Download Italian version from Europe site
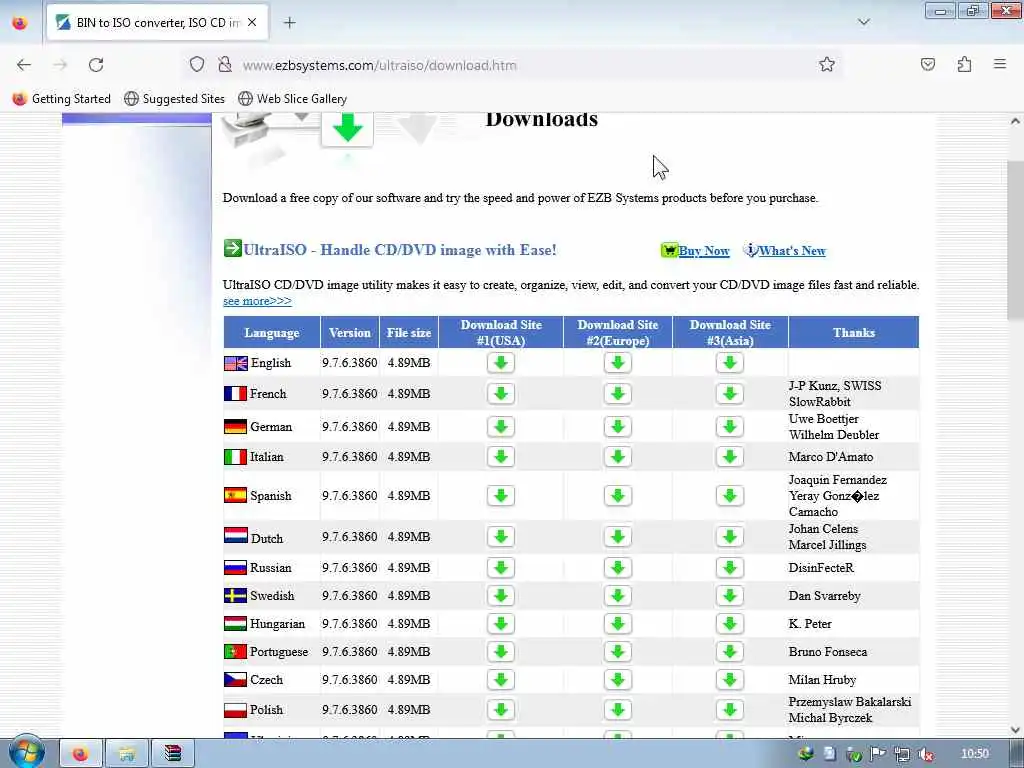 pos(617,457)
